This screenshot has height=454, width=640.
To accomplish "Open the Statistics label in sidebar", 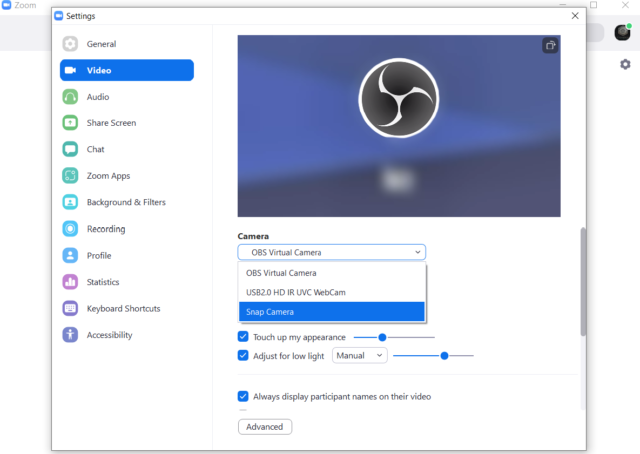I will point(103,282).
